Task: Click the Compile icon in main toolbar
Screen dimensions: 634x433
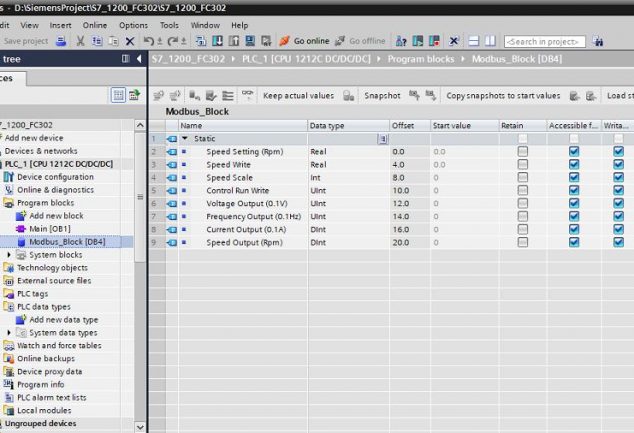Action: (x=201, y=41)
